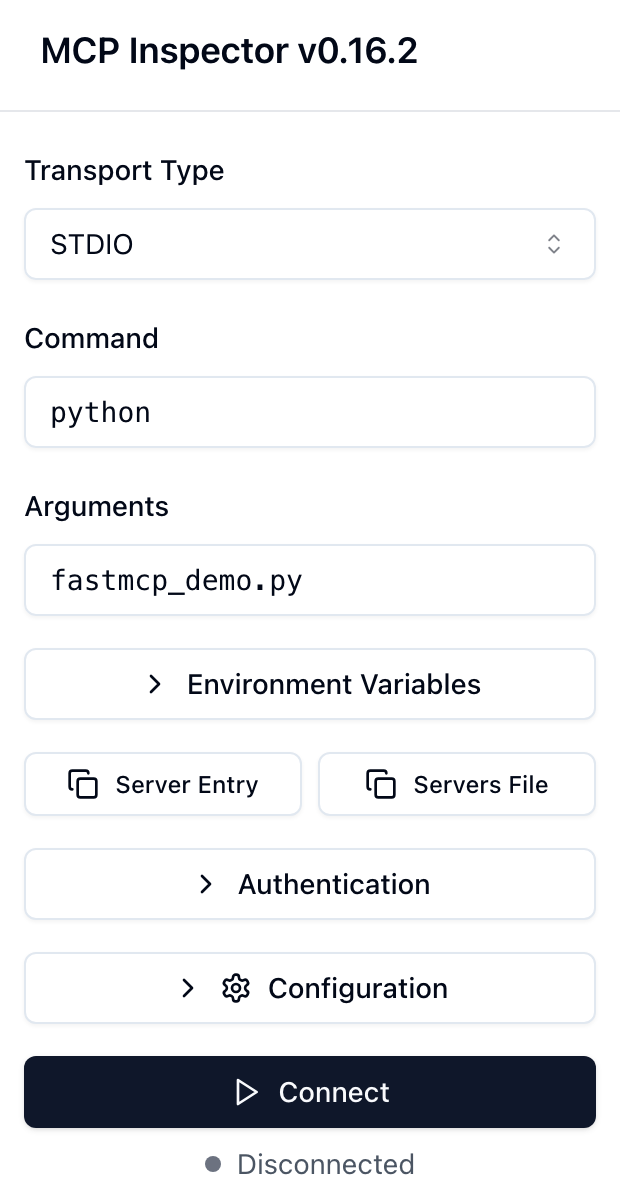620x1188 pixels.
Task: Click the Arguments field with fastmcp_demo.py
Action: coord(309,580)
